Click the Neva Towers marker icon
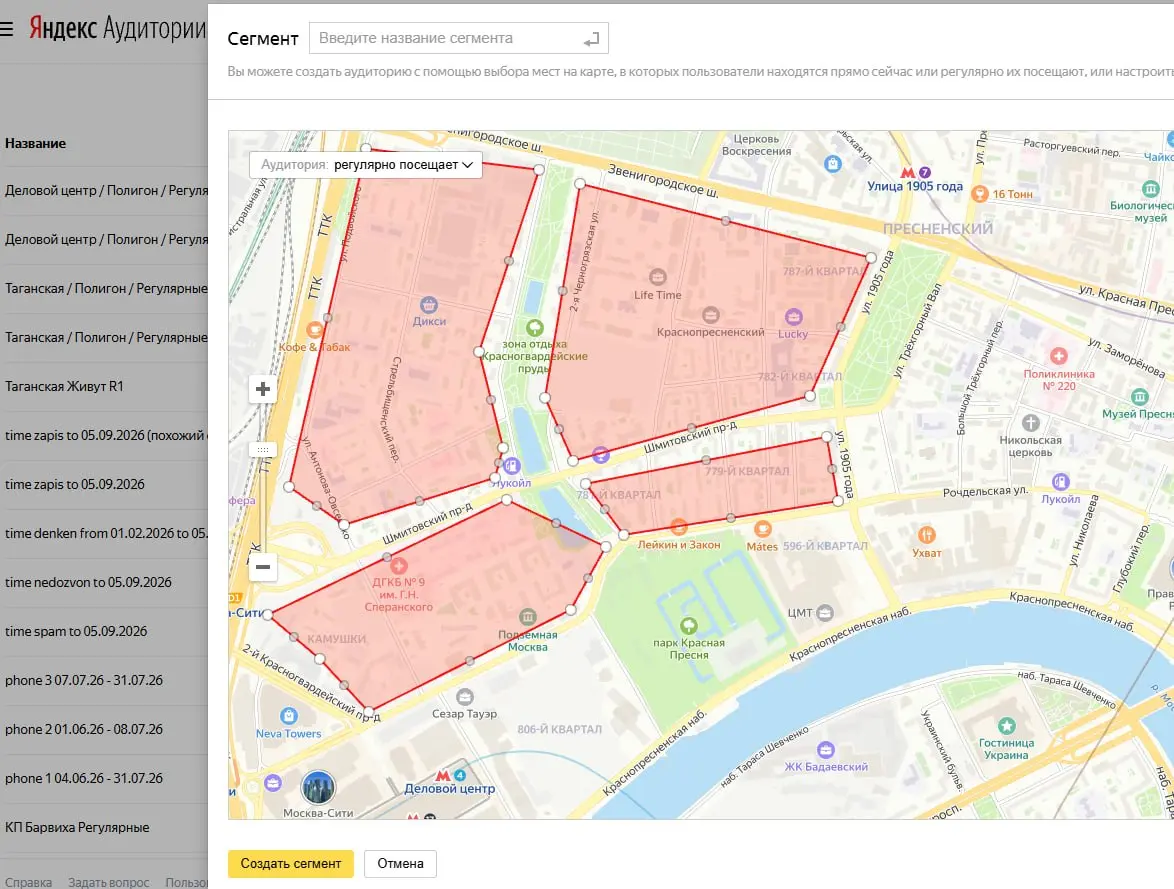The image size is (1174, 889). pos(288,715)
